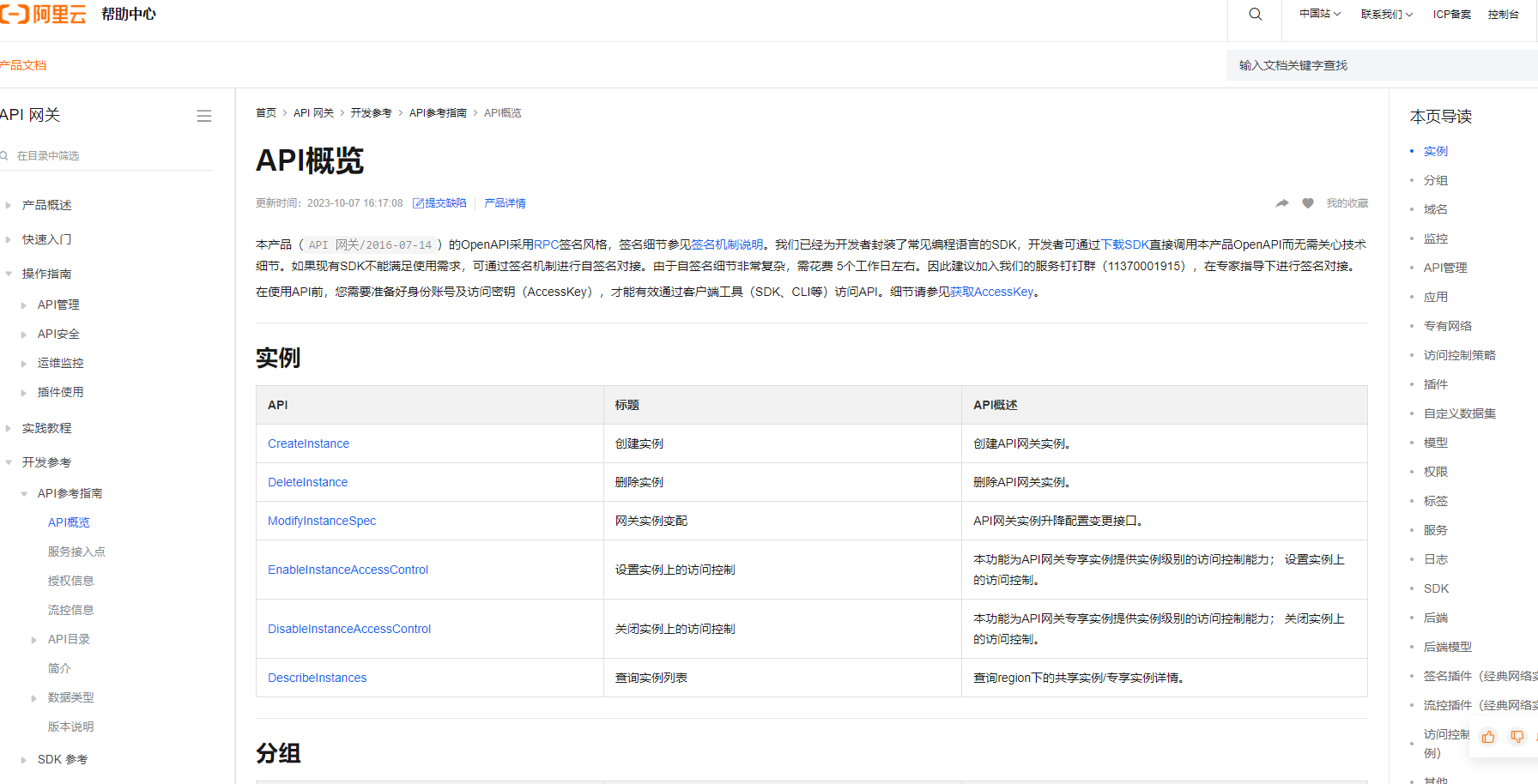Expand 产品概述 in sidebar tree
Viewport: 1538px width, 784px height.
(x=9, y=205)
